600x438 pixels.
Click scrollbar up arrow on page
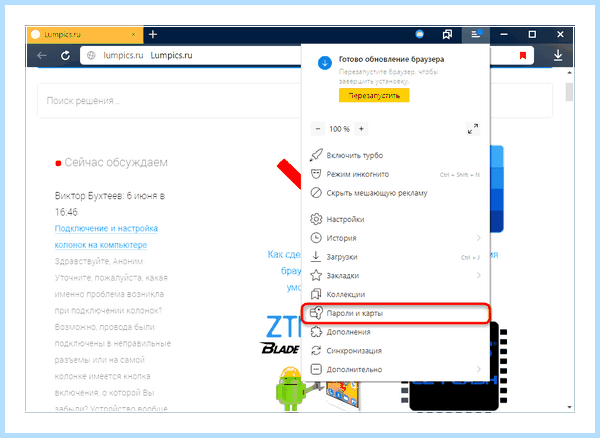pyautogui.click(x=569, y=73)
